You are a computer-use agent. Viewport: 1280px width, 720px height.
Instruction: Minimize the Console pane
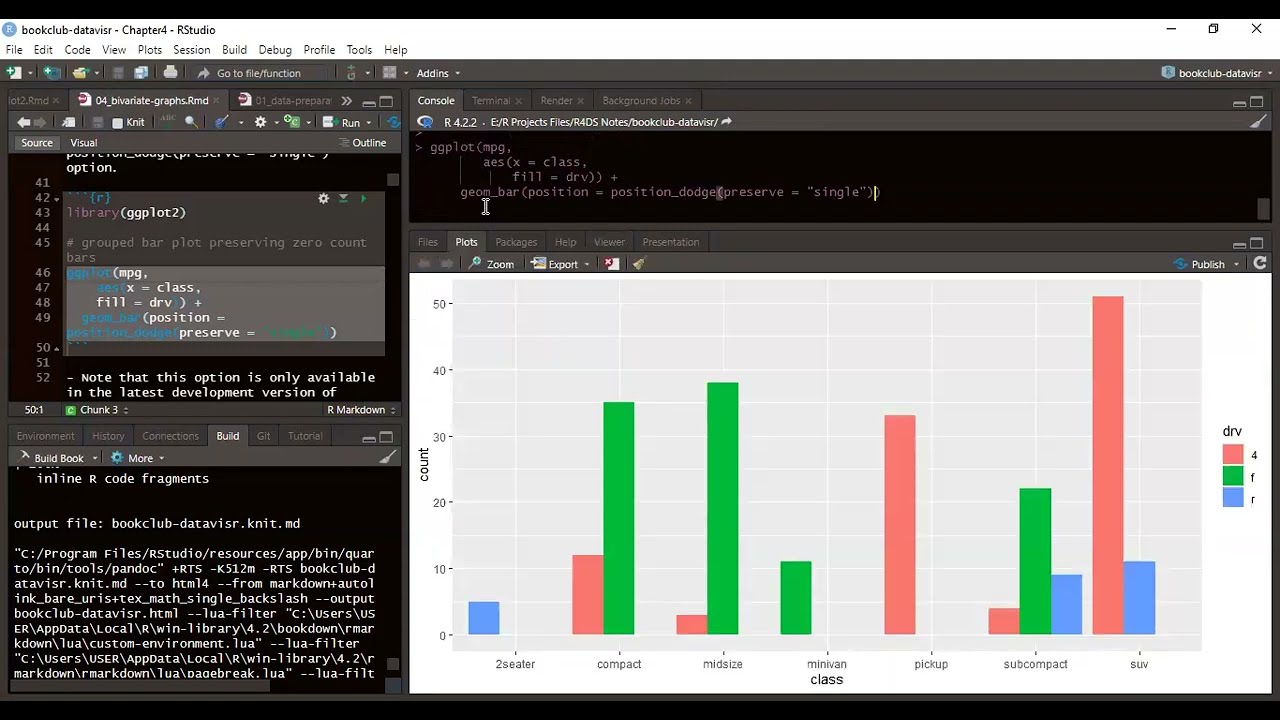tap(1239, 102)
